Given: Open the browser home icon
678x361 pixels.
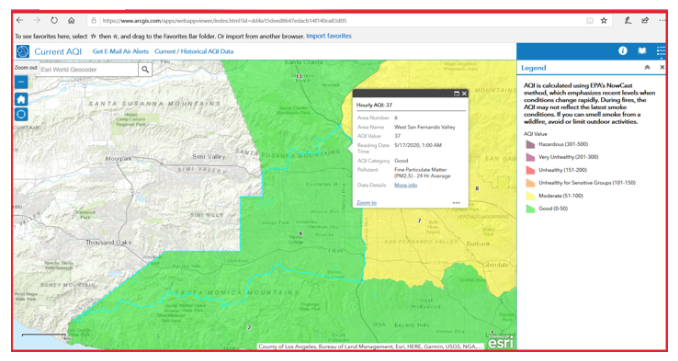Looking at the screenshot, I should click(x=71, y=20).
